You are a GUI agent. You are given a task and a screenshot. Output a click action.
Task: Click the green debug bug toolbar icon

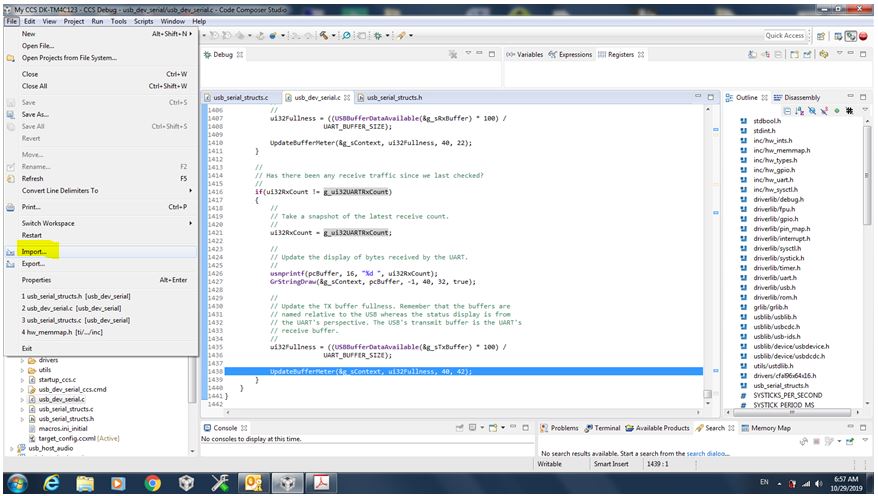click(x=378, y=35)
